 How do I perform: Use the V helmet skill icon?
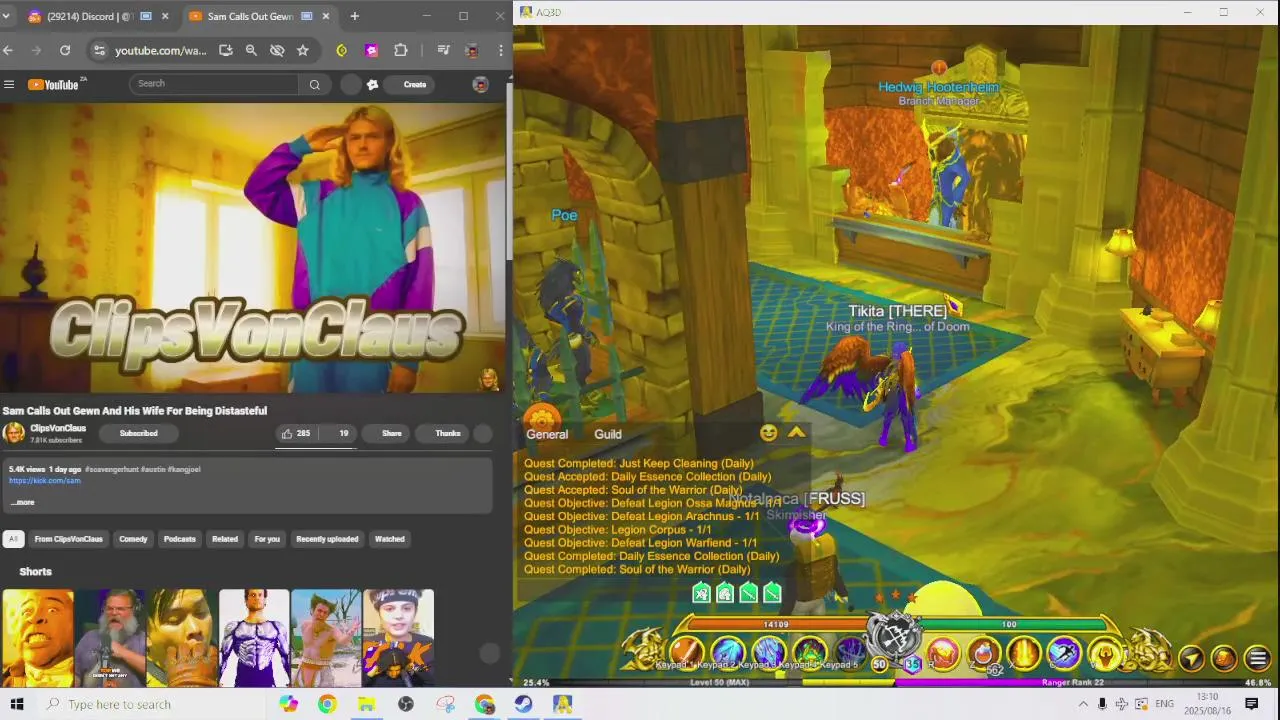(x=1105, y=654)
